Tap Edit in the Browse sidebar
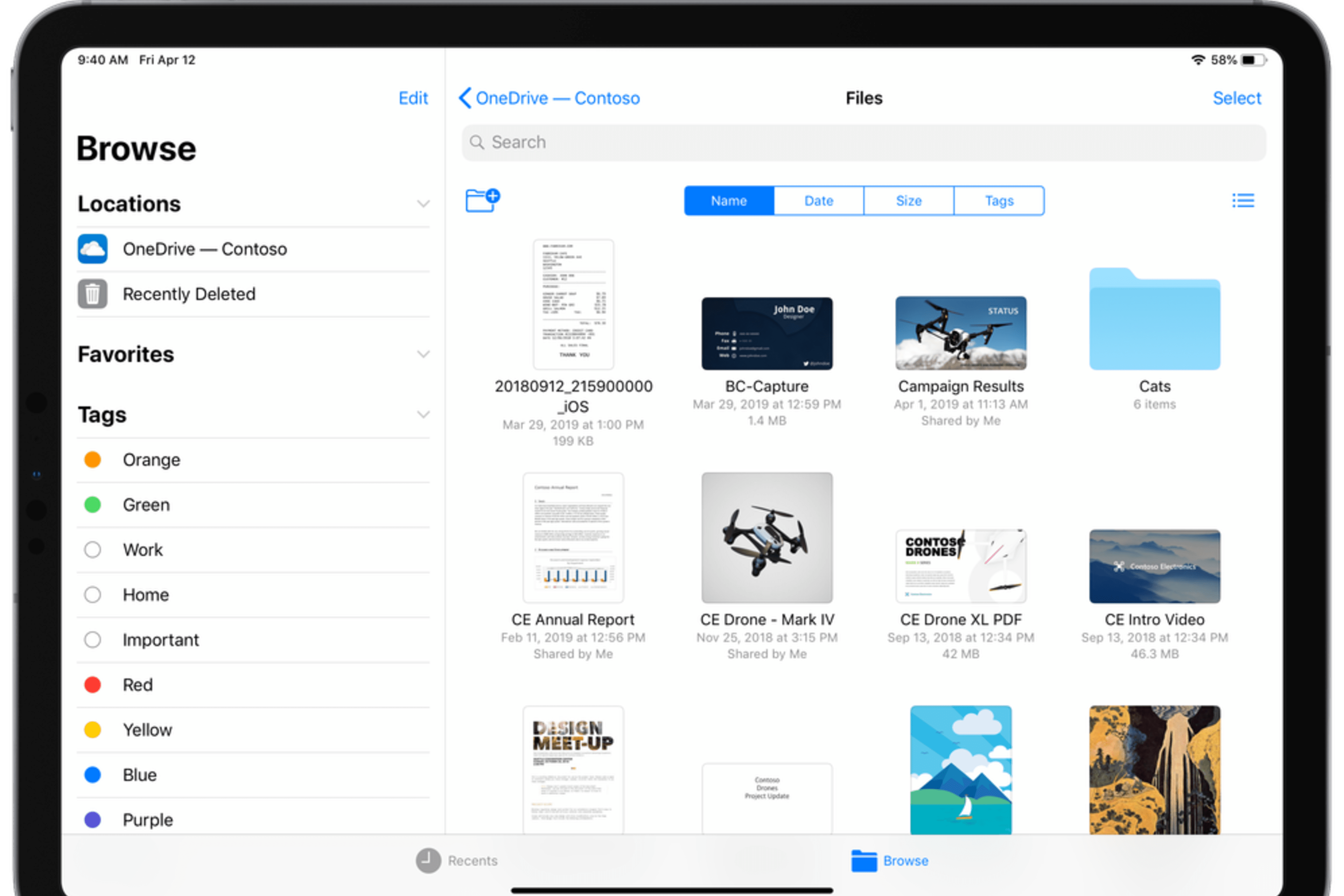Screen dimensions: 1344x896 coord(413,98)
